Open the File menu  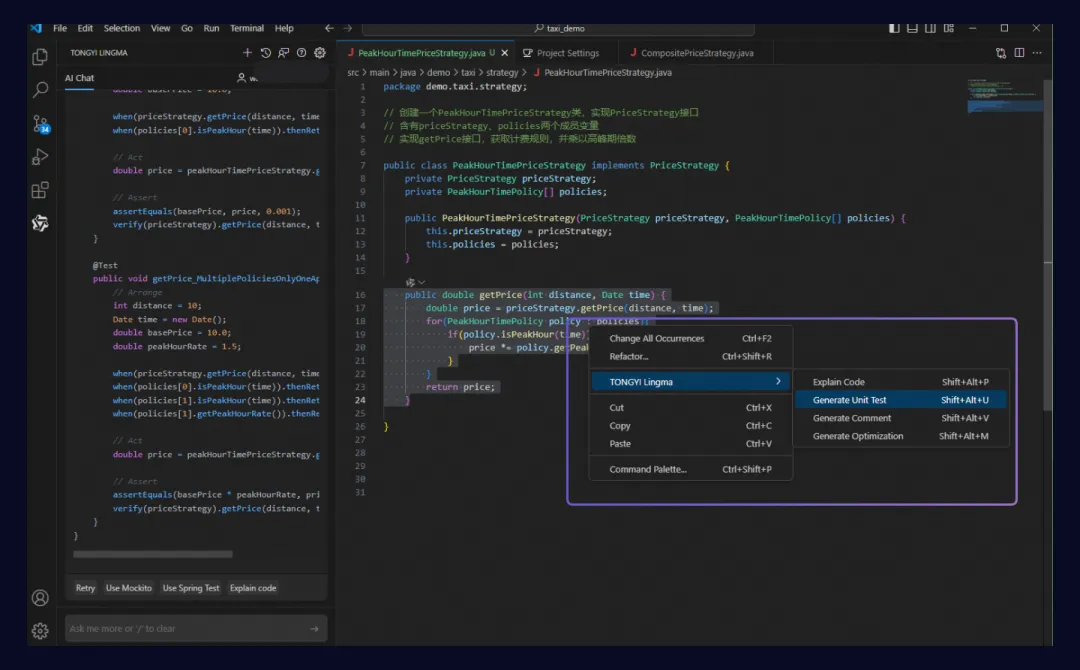[x=60, y=28]
